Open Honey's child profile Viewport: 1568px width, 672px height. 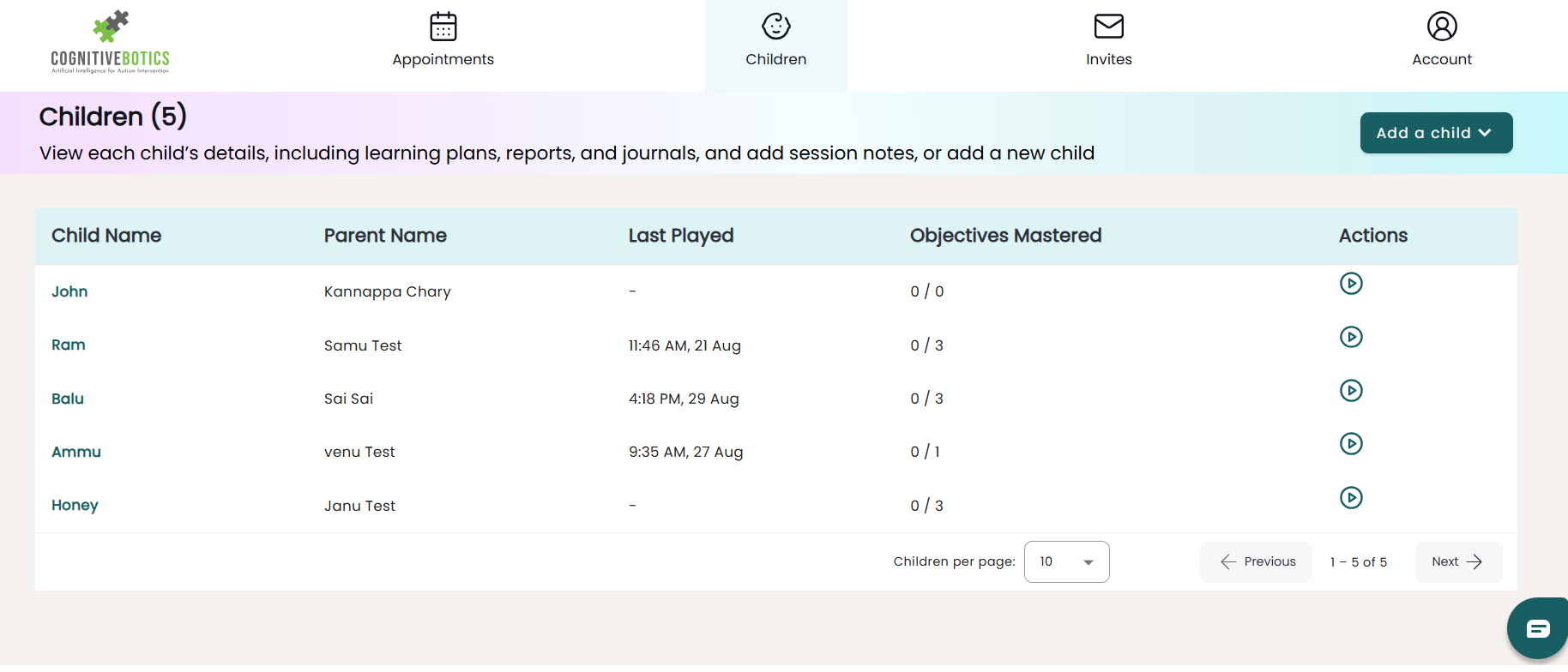(75, 505)
